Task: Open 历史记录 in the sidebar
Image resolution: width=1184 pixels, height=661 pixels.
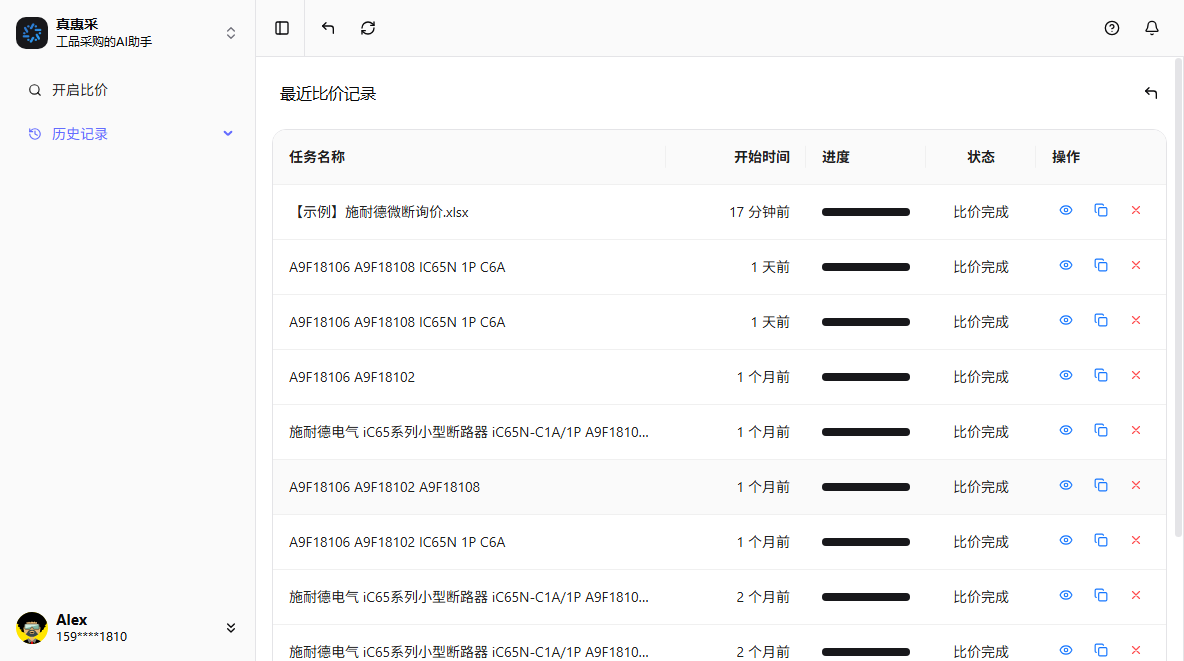Action: [80, 134]
